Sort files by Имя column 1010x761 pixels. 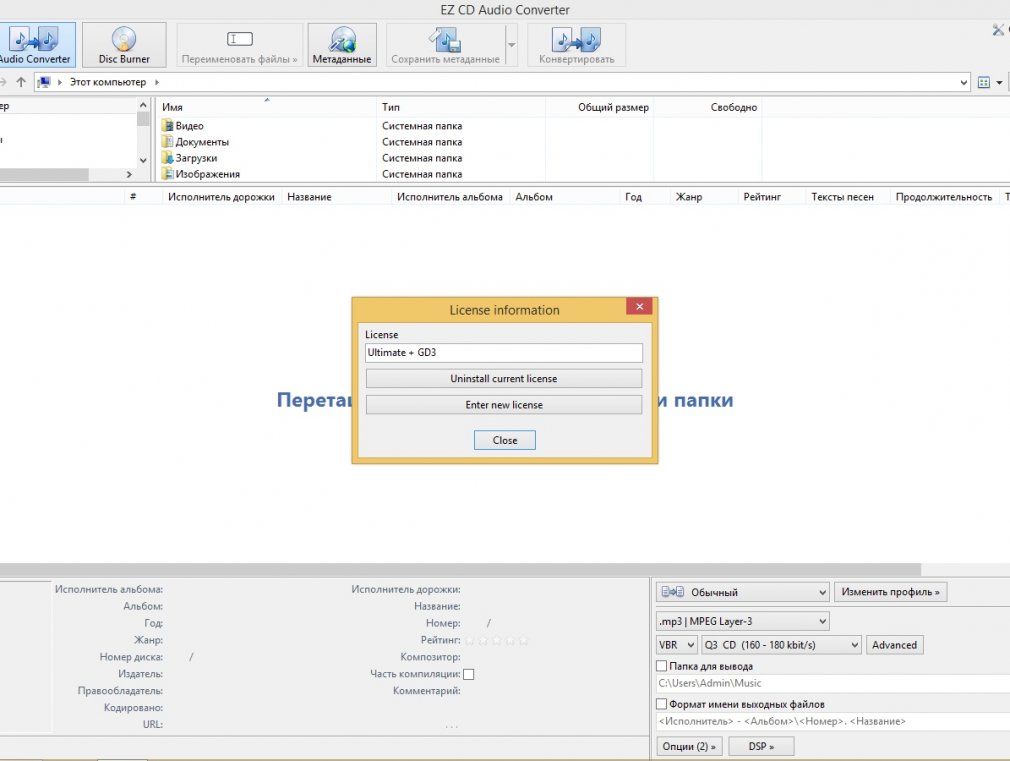(x=266, y=107)
